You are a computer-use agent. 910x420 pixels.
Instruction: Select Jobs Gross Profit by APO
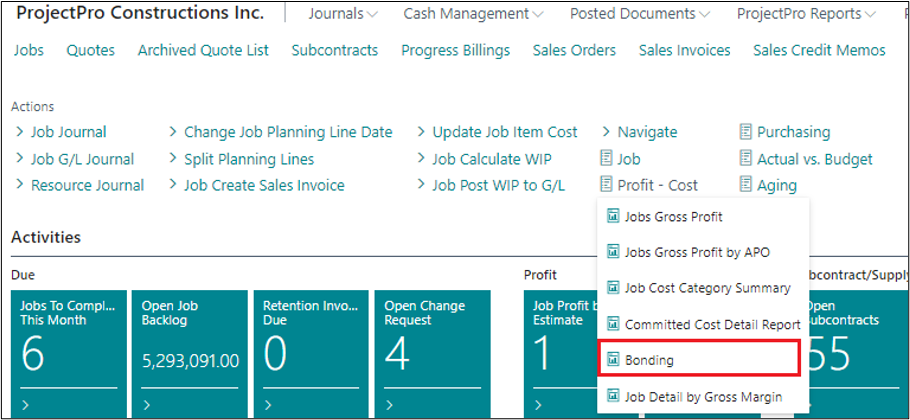point(697,252)
